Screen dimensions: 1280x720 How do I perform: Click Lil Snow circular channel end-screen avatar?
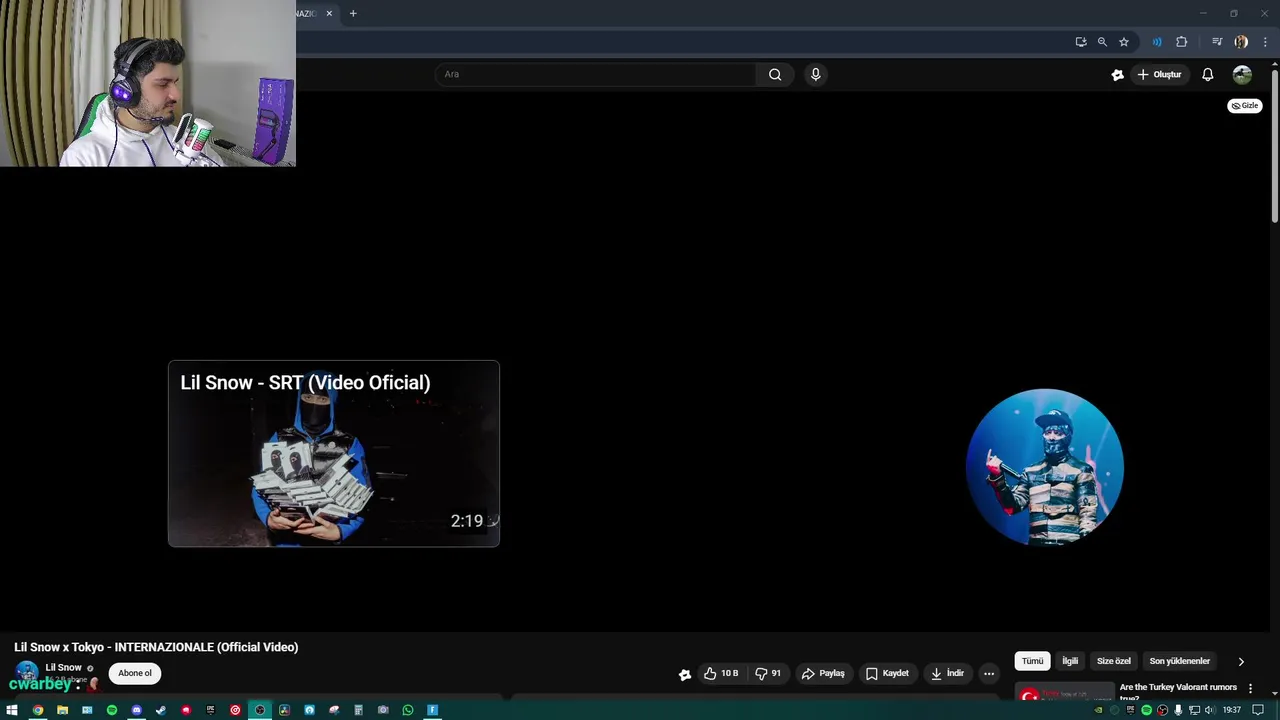coord(1045,467)
